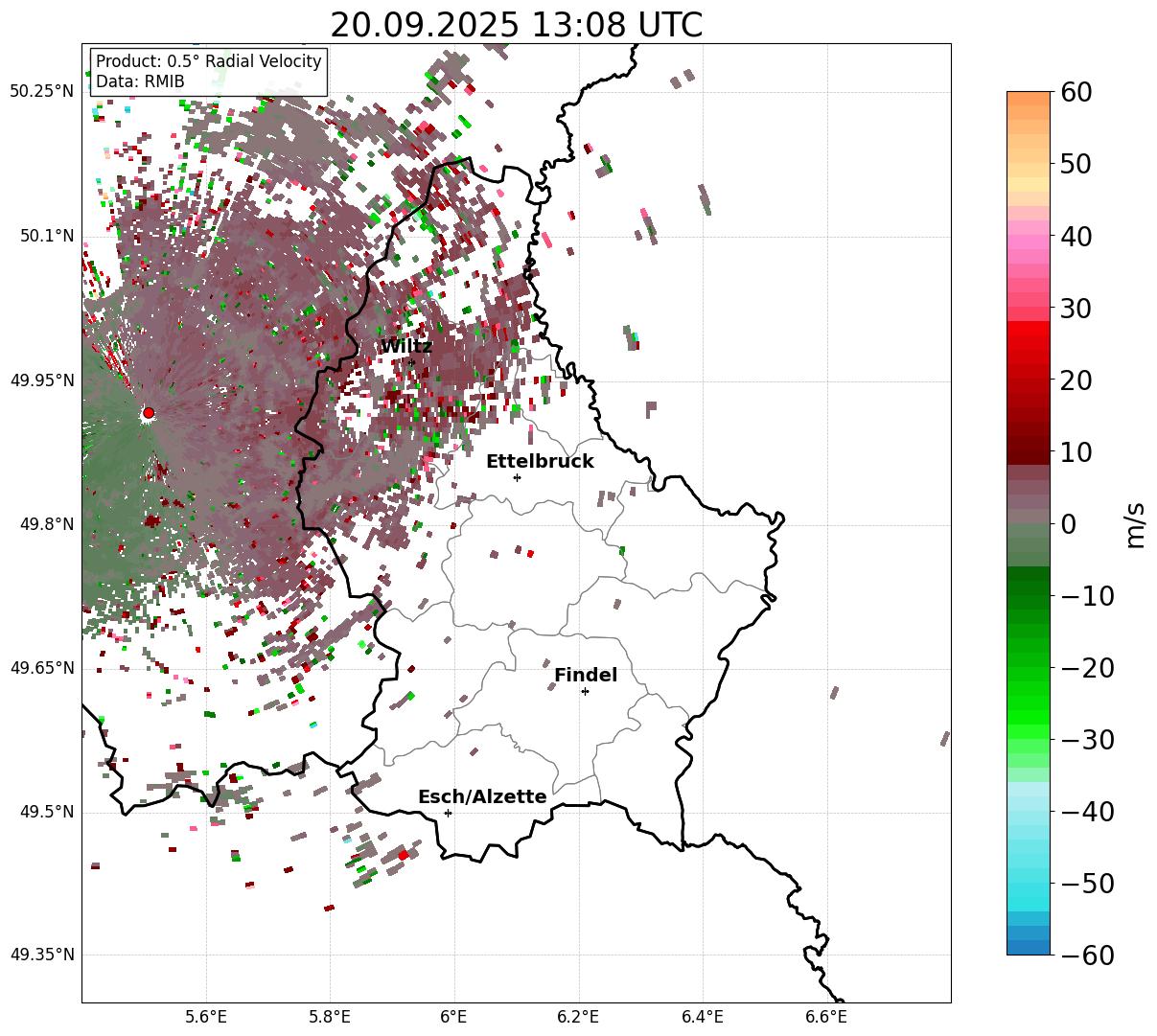Click the Findel cross marker
Viewport: 1157px width, 1036px height.
pos(585,691)
